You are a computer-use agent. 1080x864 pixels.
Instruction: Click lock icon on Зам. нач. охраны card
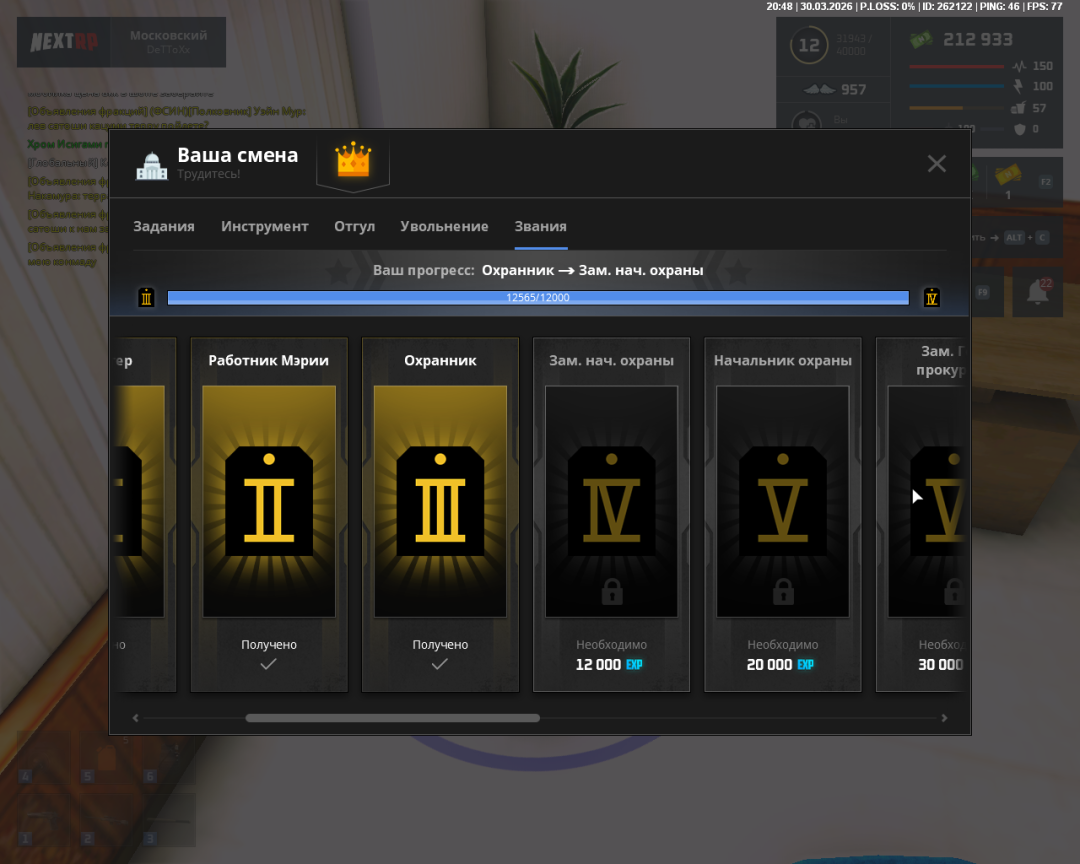[612, 591]
